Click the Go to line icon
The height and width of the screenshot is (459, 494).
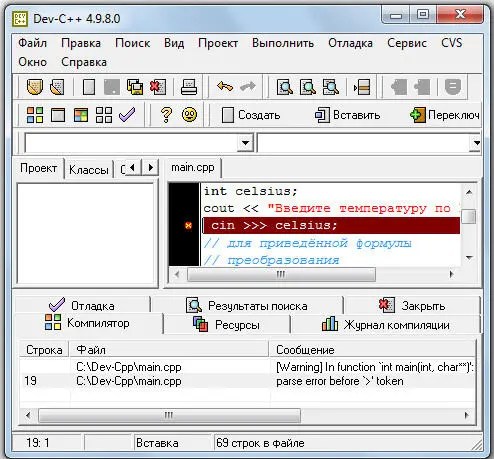[362, 87]
